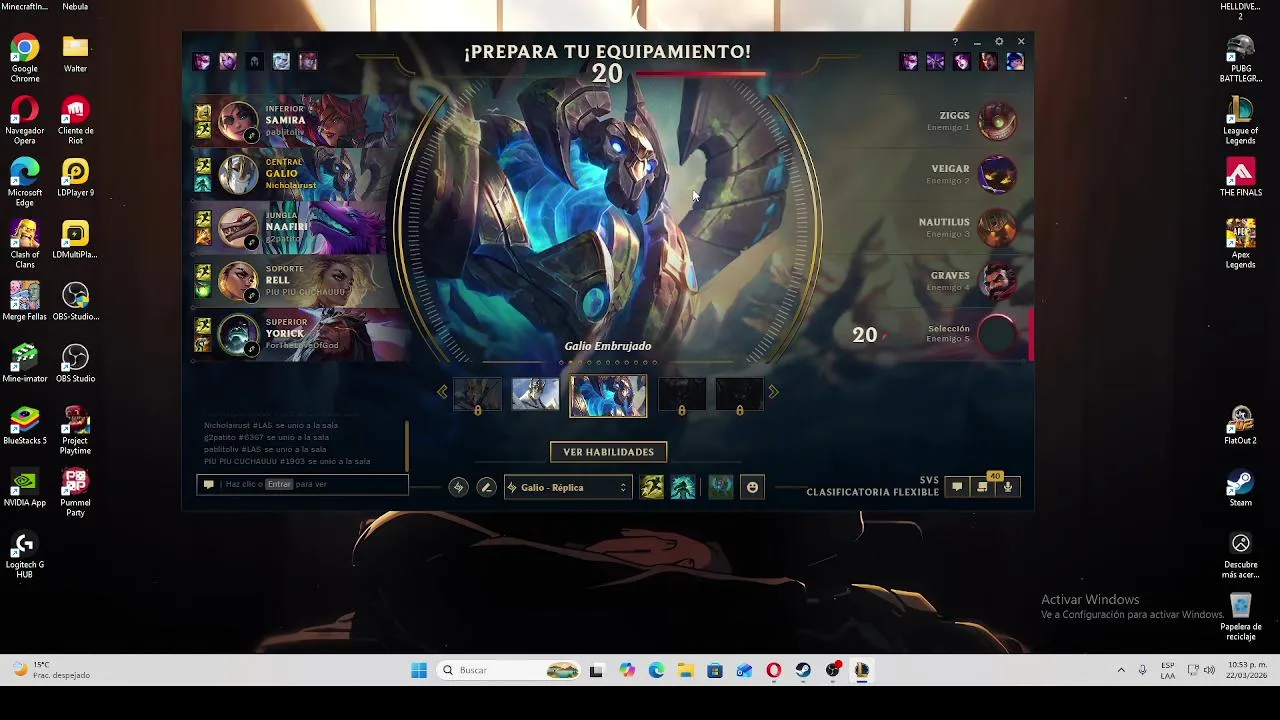Open the 10:53 p. m. clock and date
The image size is (1280, 720).
(x=1247, y=670)
